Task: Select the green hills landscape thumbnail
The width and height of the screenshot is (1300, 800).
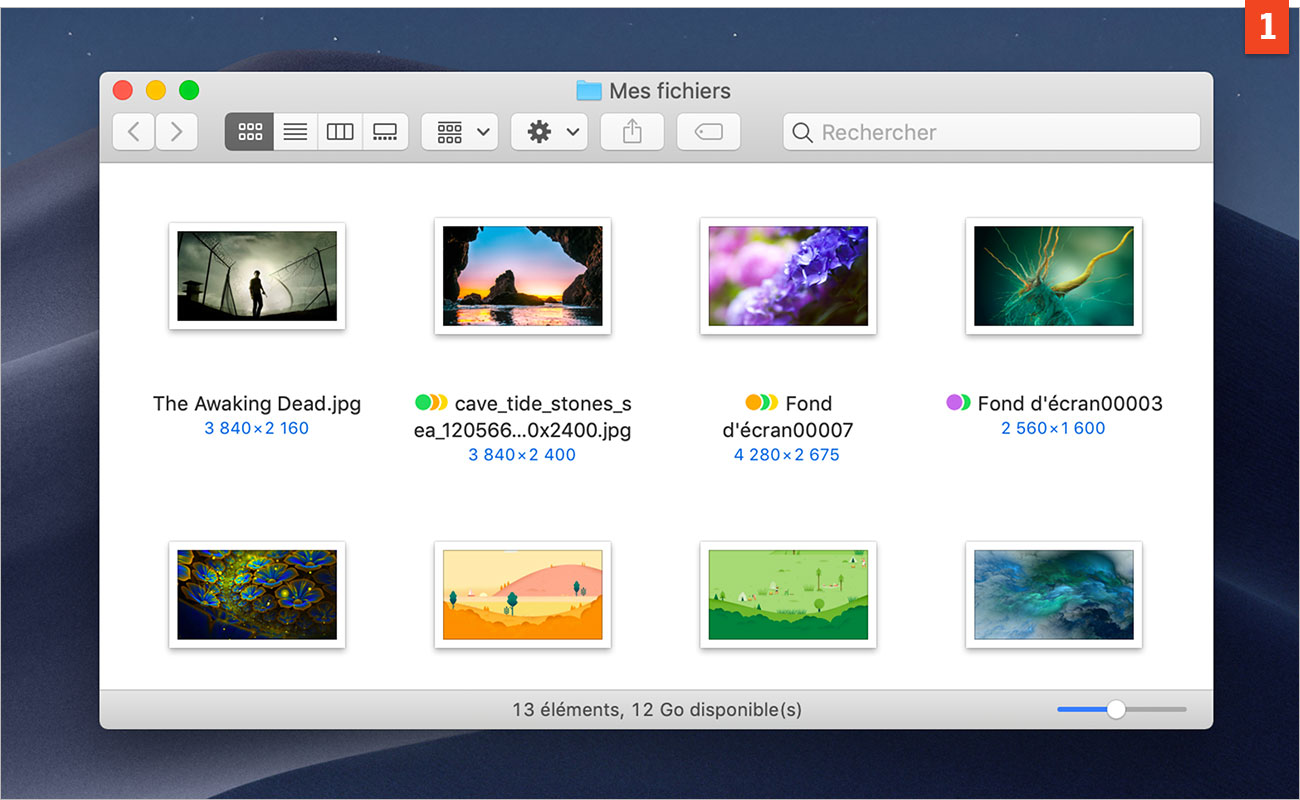Action: pos(788,594)
